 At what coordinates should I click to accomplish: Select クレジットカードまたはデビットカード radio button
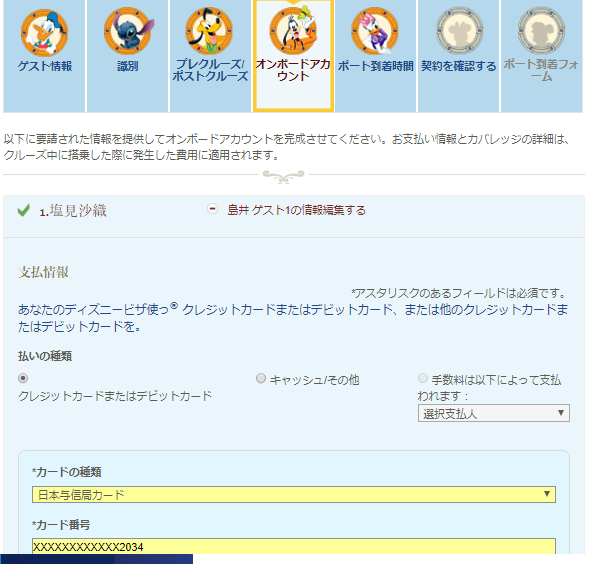pos(23,378)
